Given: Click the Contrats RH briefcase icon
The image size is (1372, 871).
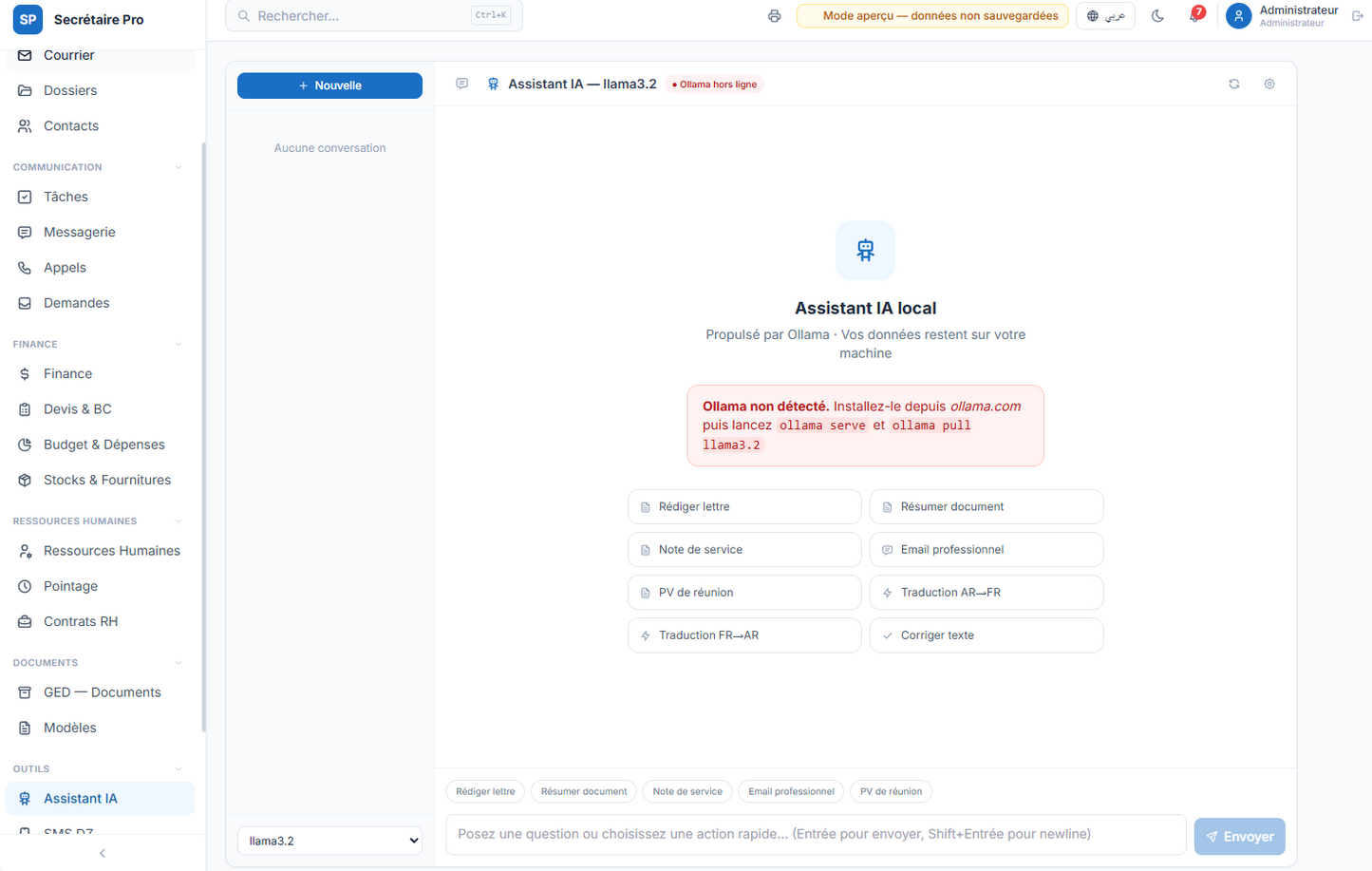Looking at the screenshot, I should (25, 621).
